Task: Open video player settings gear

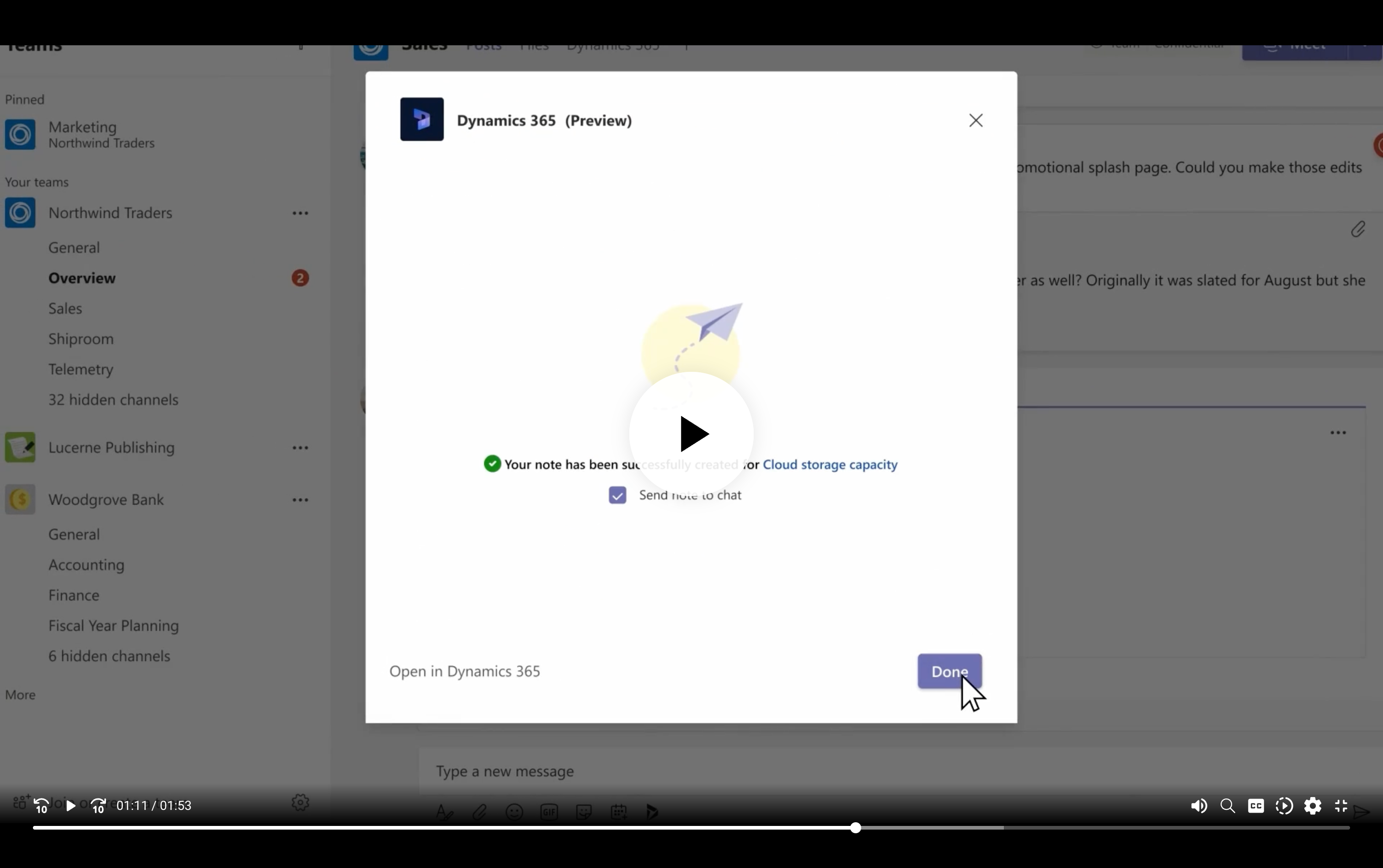Action: point(1313,806)
